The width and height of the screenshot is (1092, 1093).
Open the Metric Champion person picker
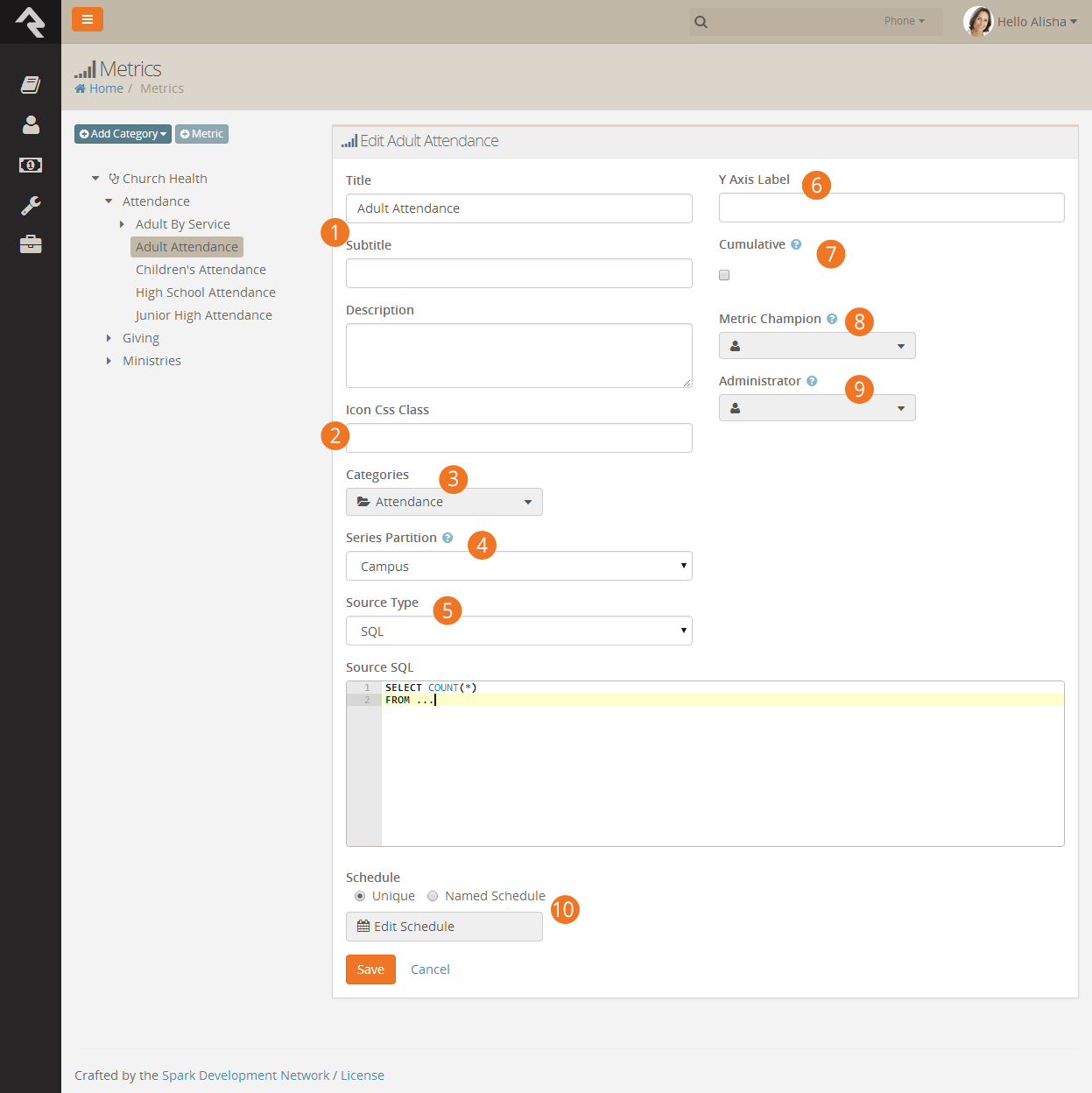click(x=817, y=346)
